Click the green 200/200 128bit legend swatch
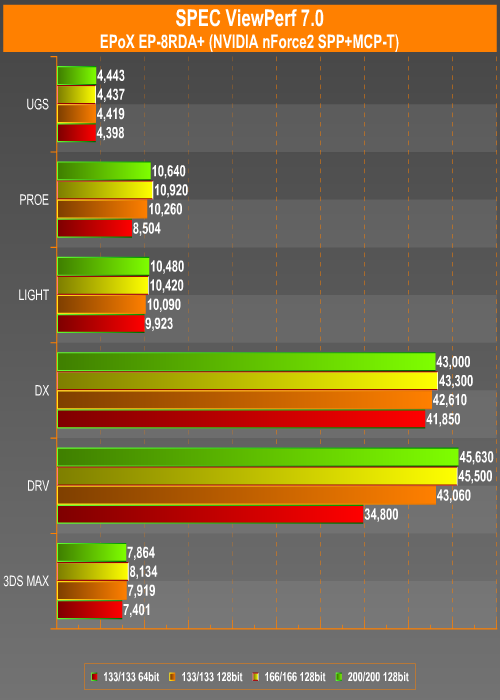This screenshot has height=700, width=500. pos(339,677)
